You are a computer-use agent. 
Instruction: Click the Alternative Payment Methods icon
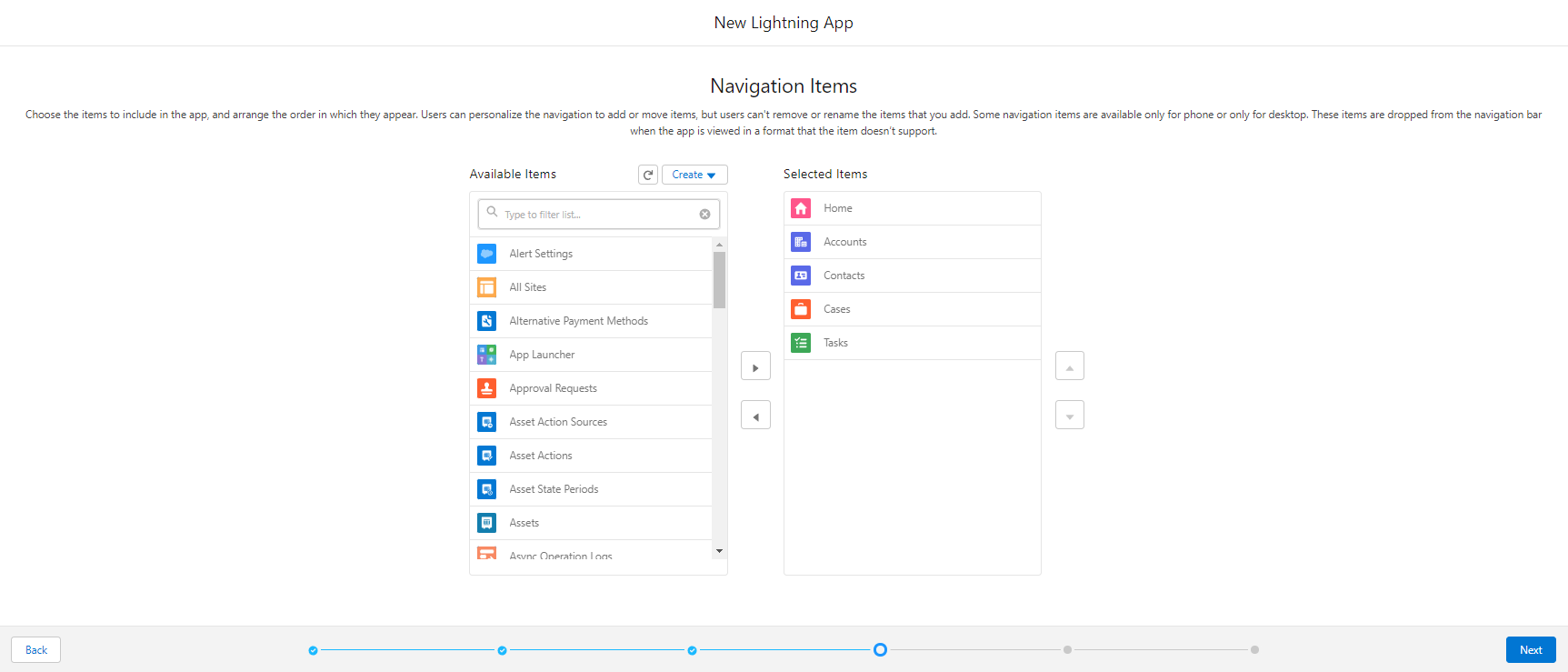pyautogui.click(x=487, y=321)
